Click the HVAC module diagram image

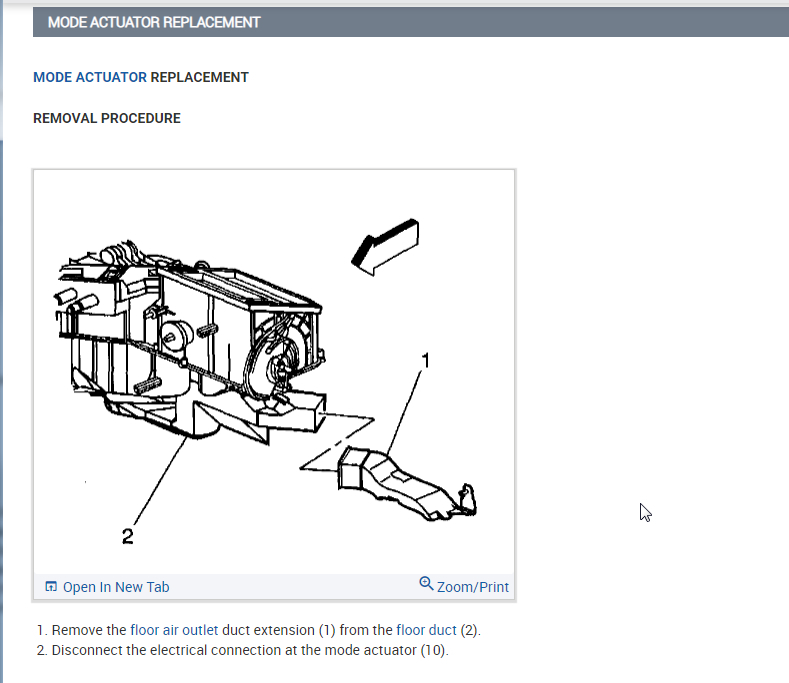pos(274,372)
